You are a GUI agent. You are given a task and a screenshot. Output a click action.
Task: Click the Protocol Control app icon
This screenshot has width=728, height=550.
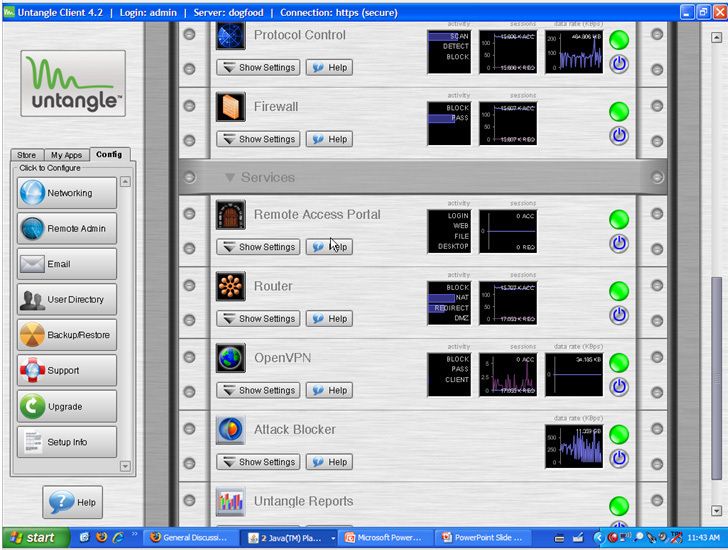coord(230,36)
